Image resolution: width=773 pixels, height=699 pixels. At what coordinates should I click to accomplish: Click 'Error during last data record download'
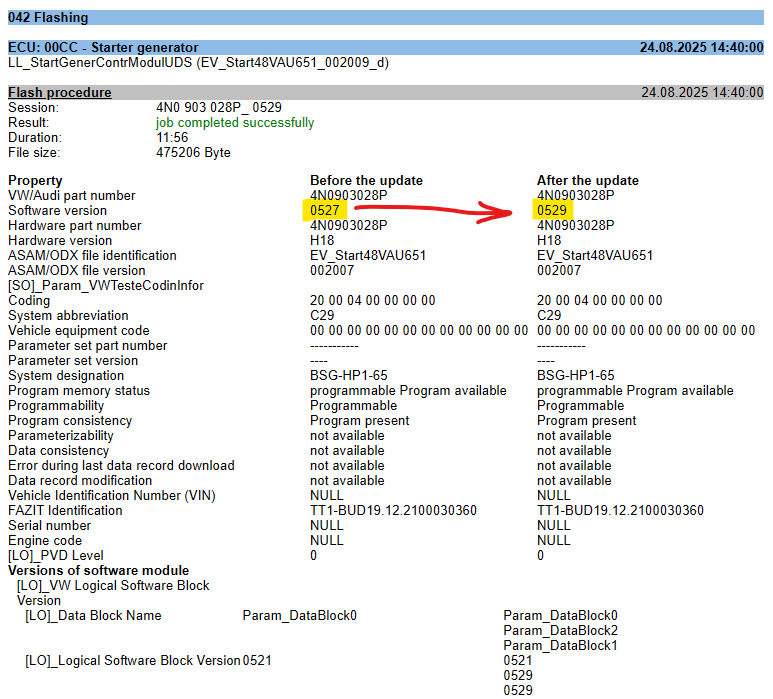pyautogui.click(x=121, y=465)
